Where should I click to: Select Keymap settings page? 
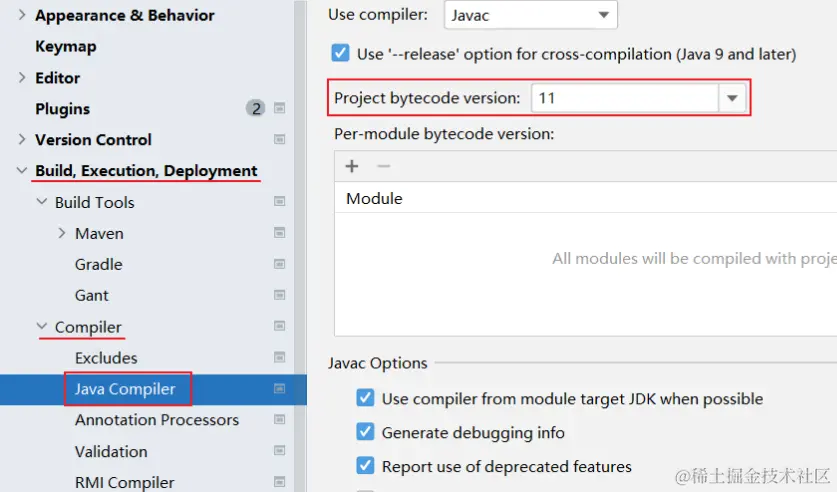coord(65,47)
